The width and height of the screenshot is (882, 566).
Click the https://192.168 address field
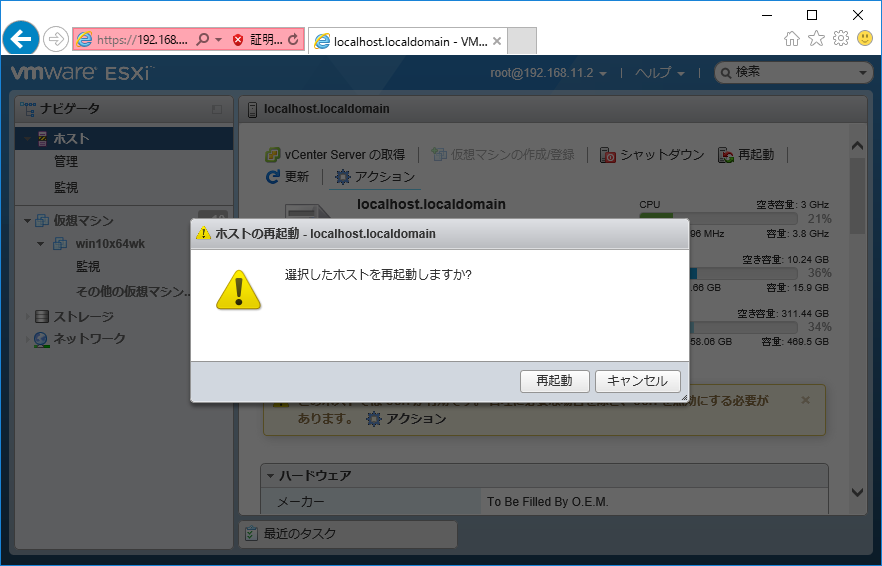[142, 39]
